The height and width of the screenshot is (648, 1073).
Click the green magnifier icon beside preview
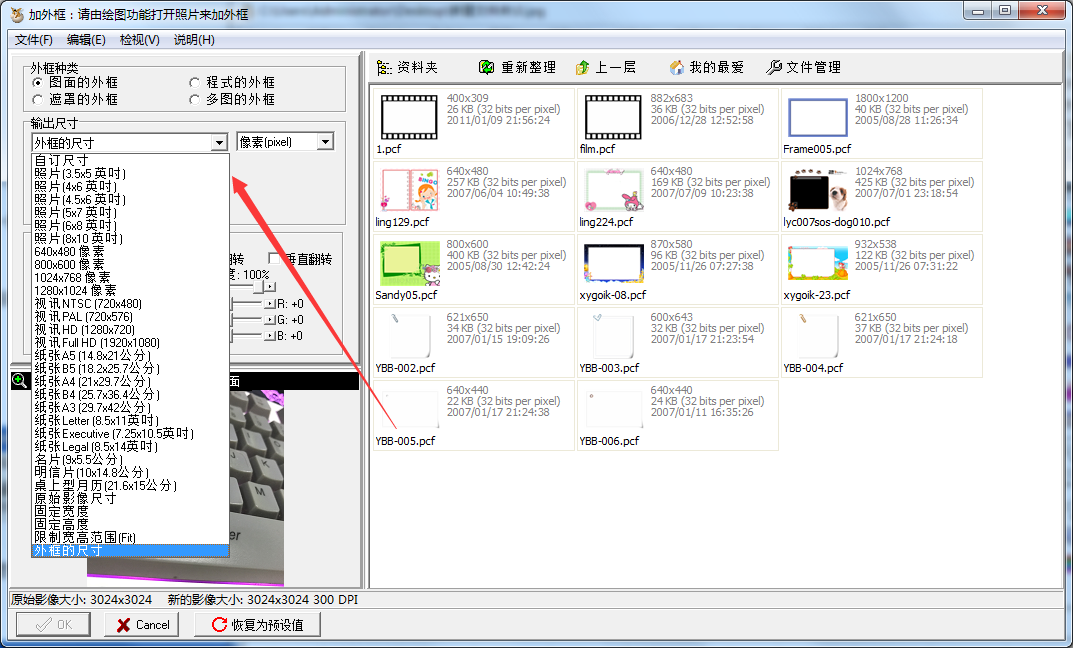coord(20,381)
